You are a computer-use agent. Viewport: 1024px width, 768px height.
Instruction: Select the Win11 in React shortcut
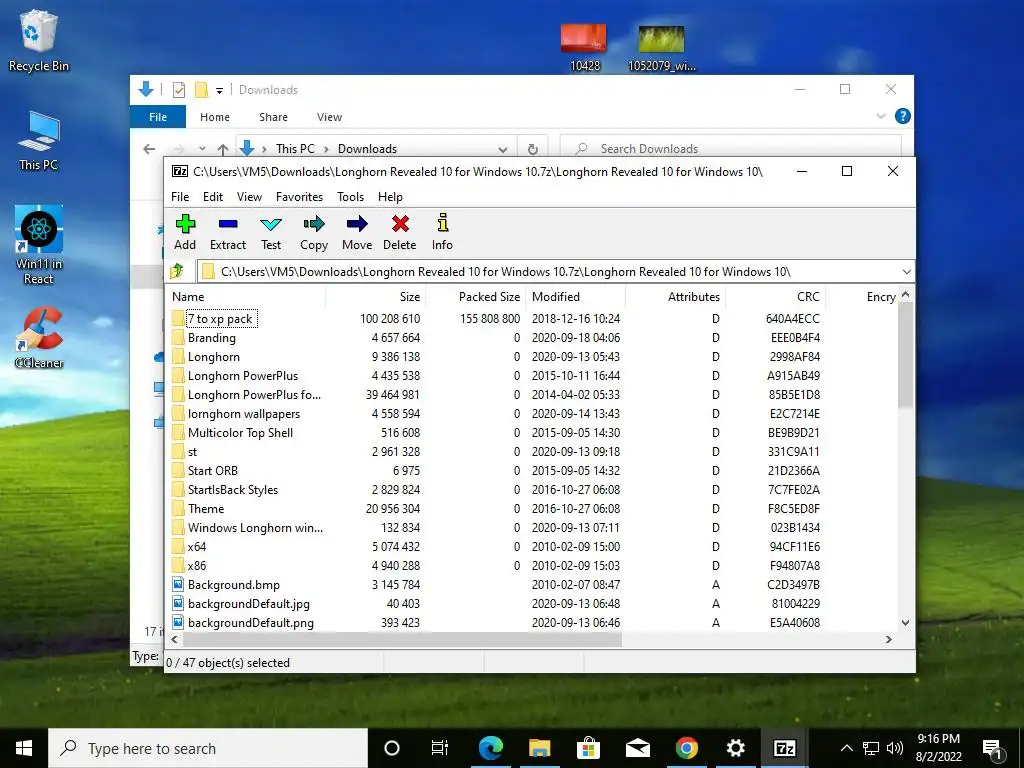39,245
